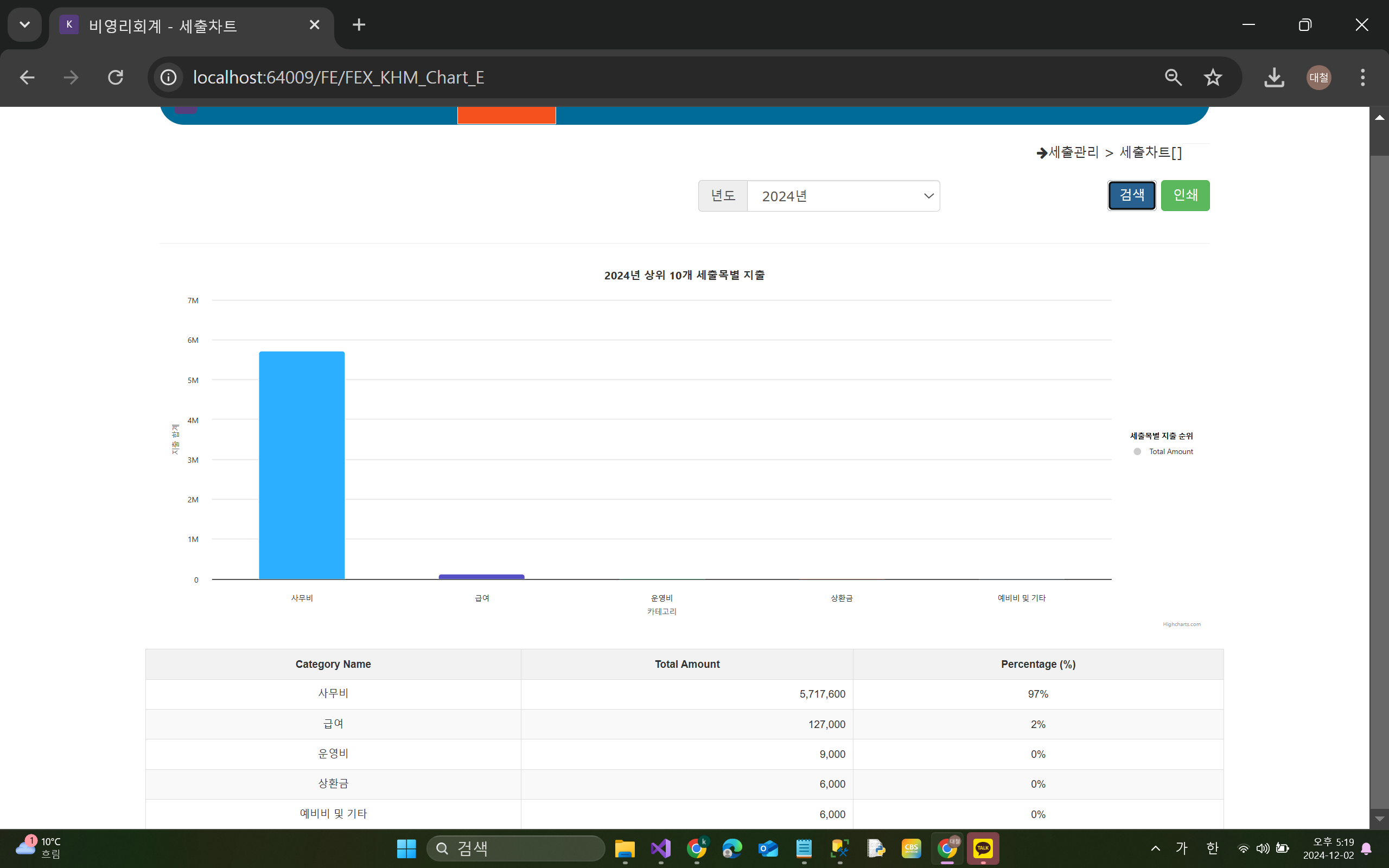The height and width of the screenshot is (868, 1389).
Task: Click the address bar URL
Action: click(x=339, y=78)
